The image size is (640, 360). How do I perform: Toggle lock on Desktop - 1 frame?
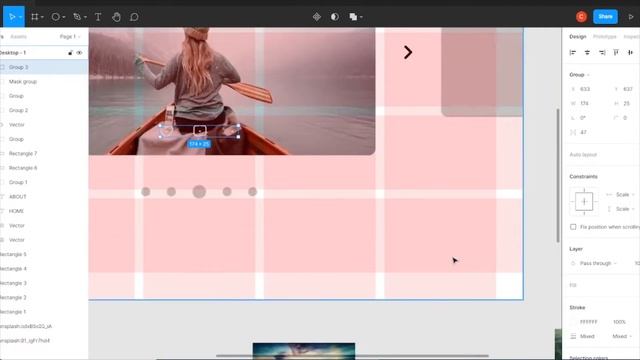click(x=70, y=53)
